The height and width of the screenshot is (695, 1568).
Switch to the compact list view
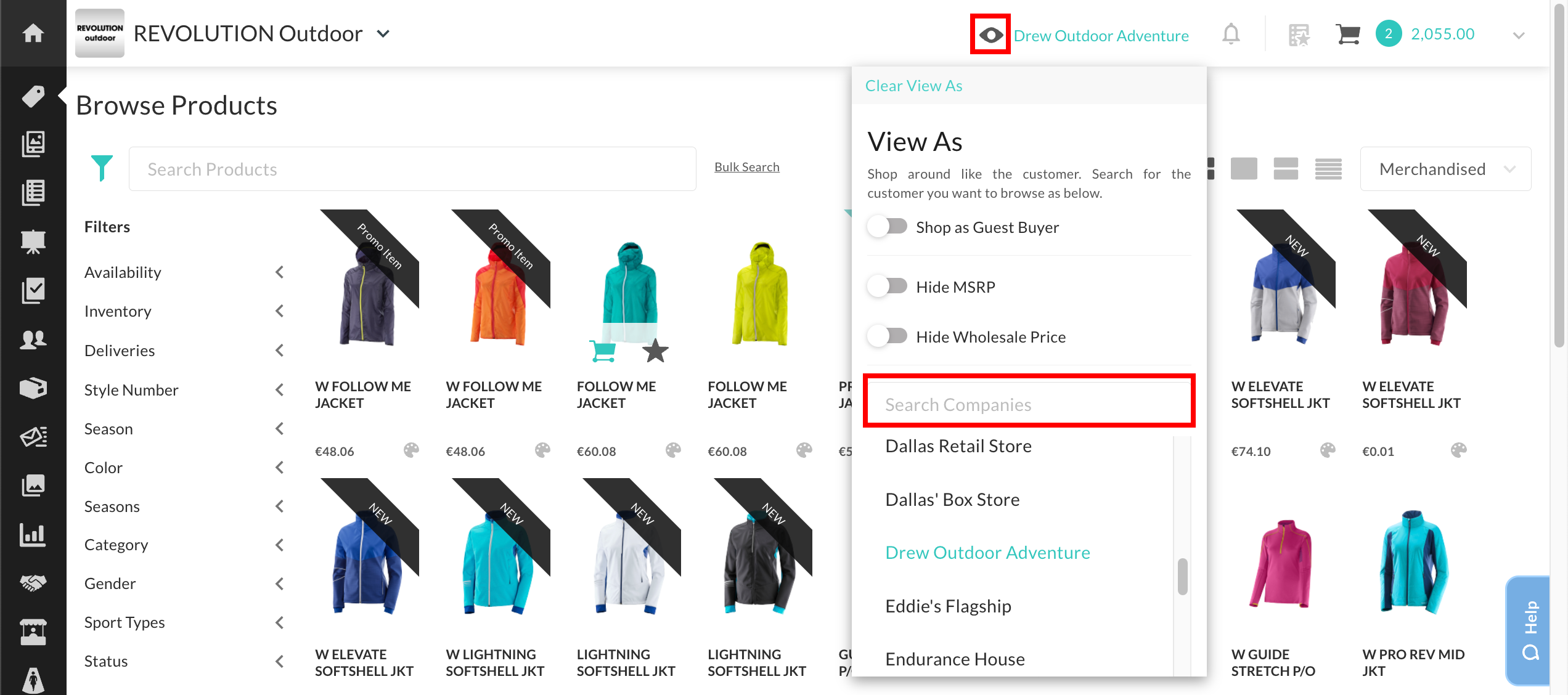coord(1328,168)
